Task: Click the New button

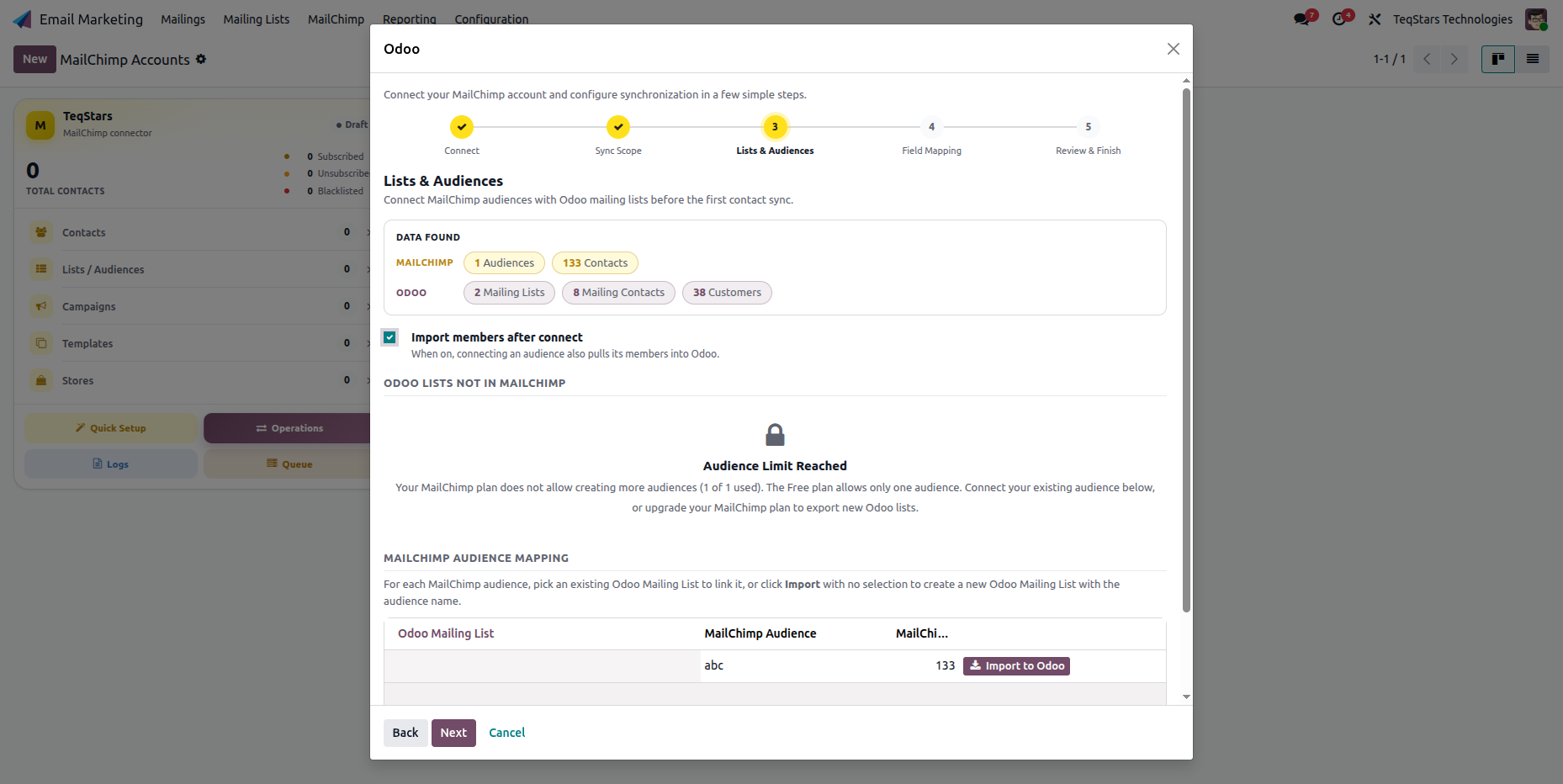Action: (x=34, y=59)
